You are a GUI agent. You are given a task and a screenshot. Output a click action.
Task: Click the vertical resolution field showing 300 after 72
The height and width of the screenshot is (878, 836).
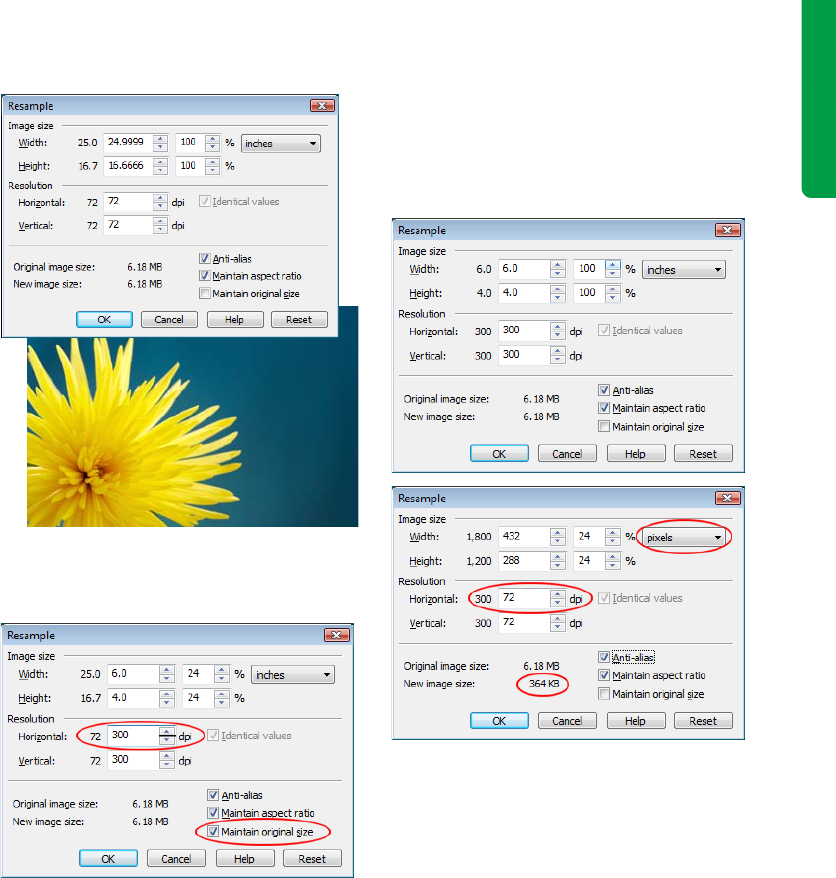pos(133,760)
